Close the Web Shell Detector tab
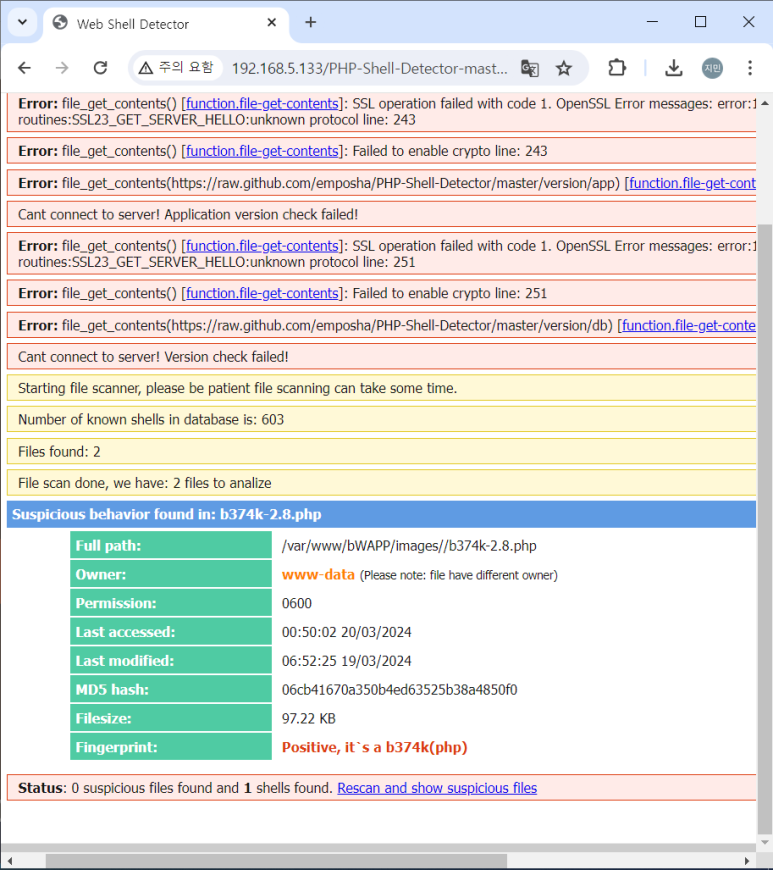This screenshot has height=870, width=773. 271,23
